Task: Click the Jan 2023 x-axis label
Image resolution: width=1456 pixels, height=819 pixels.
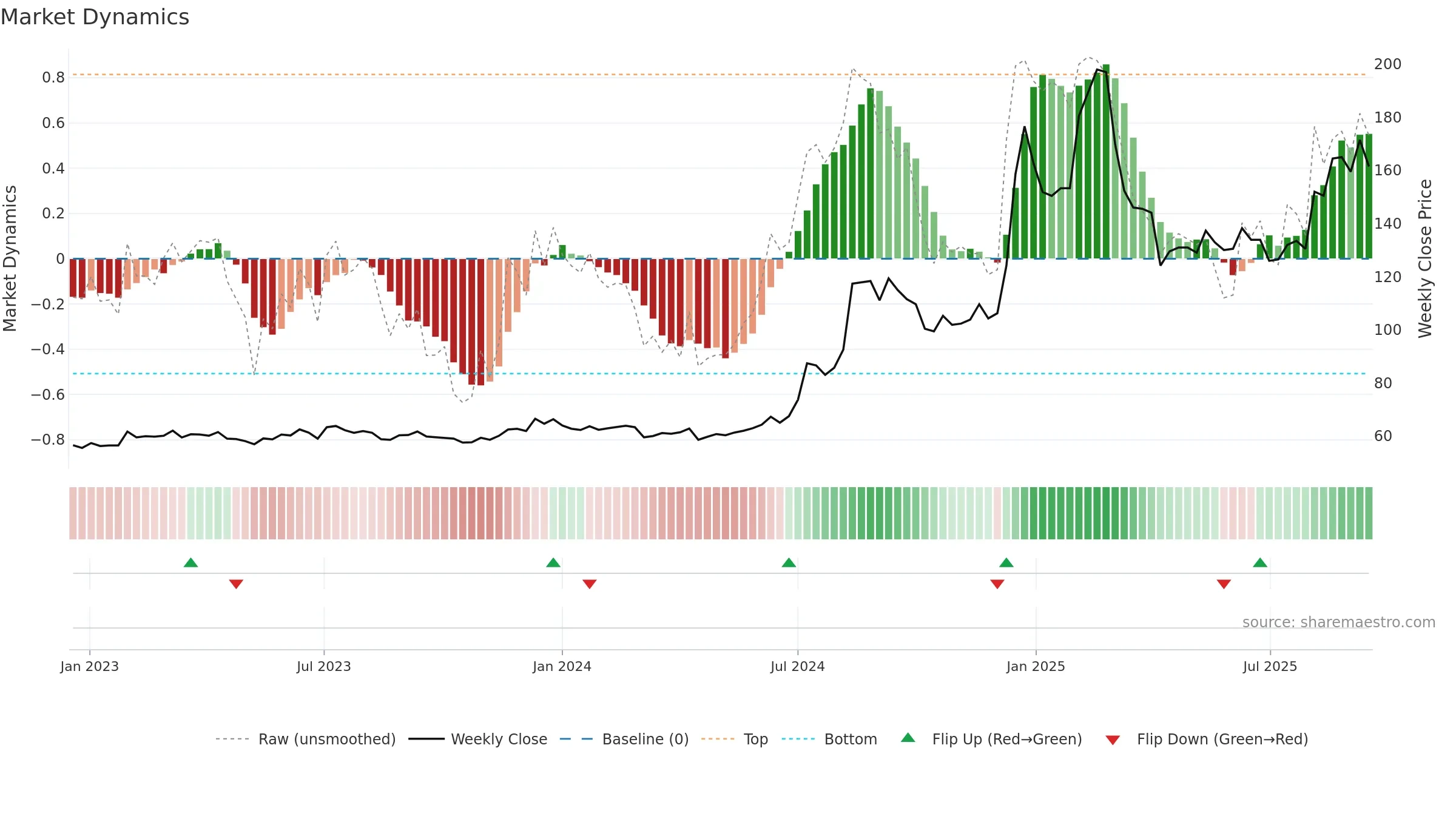Action: [x=90, y=666]
